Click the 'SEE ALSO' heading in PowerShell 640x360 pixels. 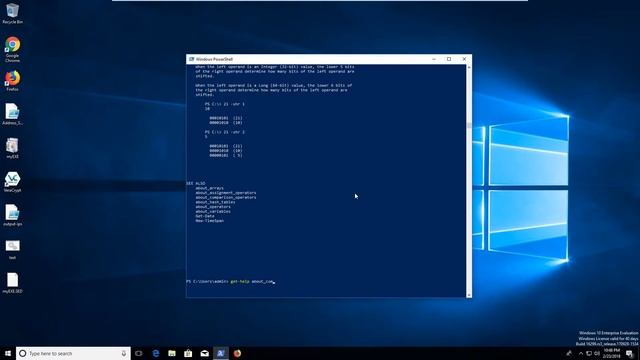point(196,184)
